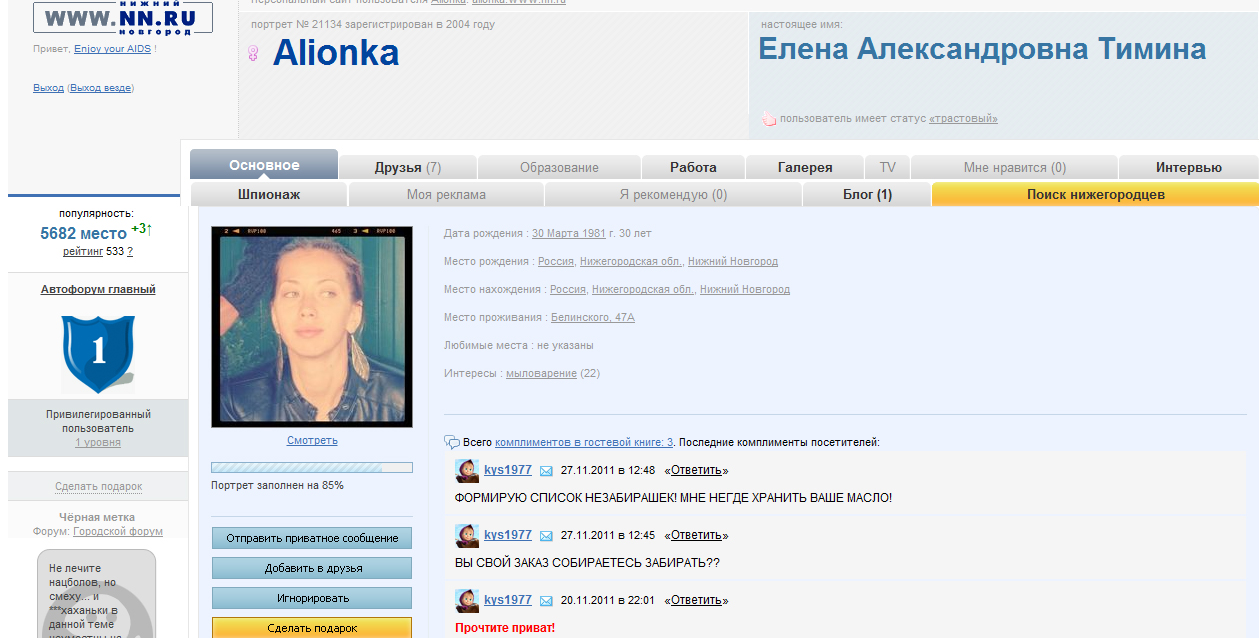
Task: Open the Моя реклама tab
Action: point(446,194)
